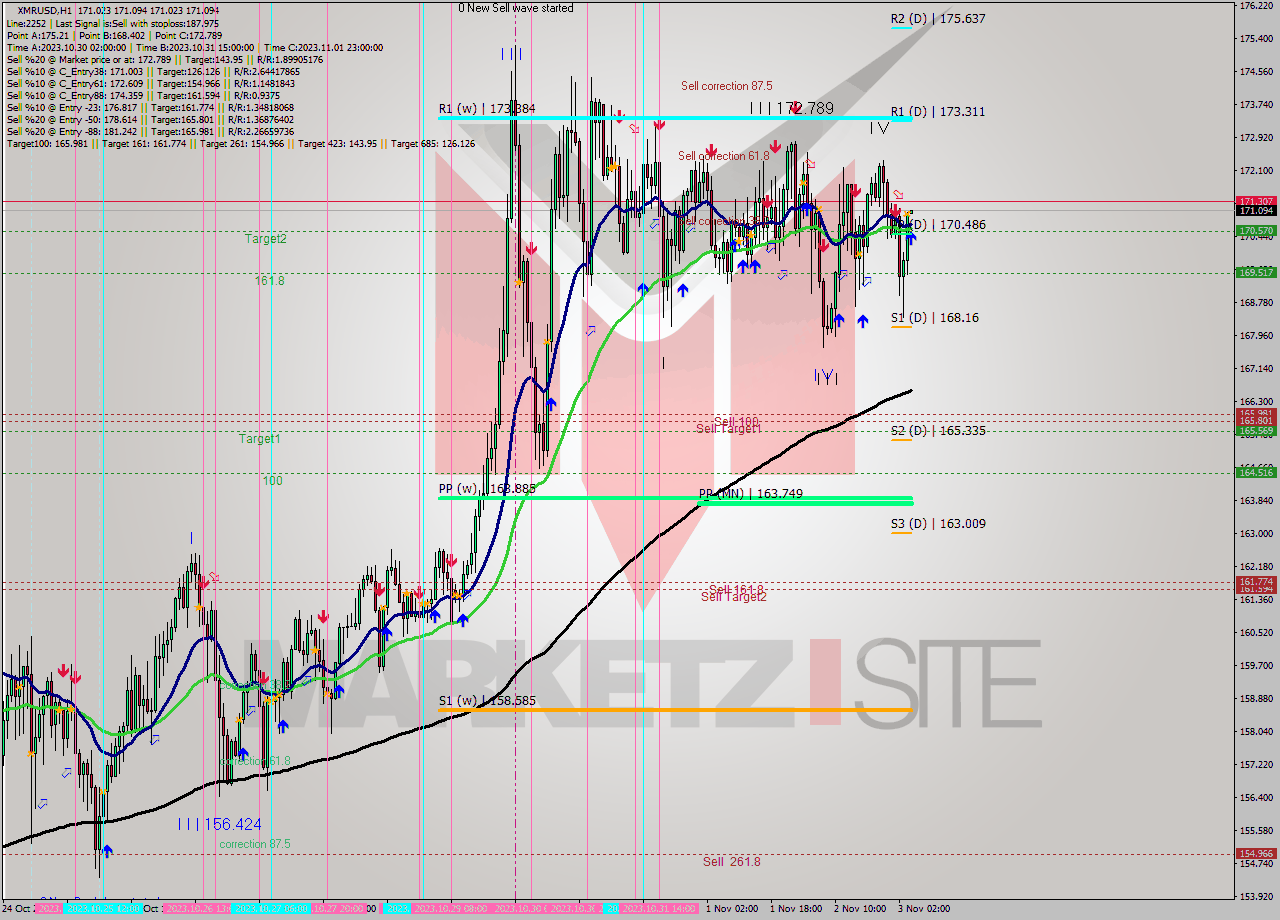The width and height of the screenshot is (1280, 920).
Task: Select the '| | | 172.789' wave label
Action: (791, 107)
